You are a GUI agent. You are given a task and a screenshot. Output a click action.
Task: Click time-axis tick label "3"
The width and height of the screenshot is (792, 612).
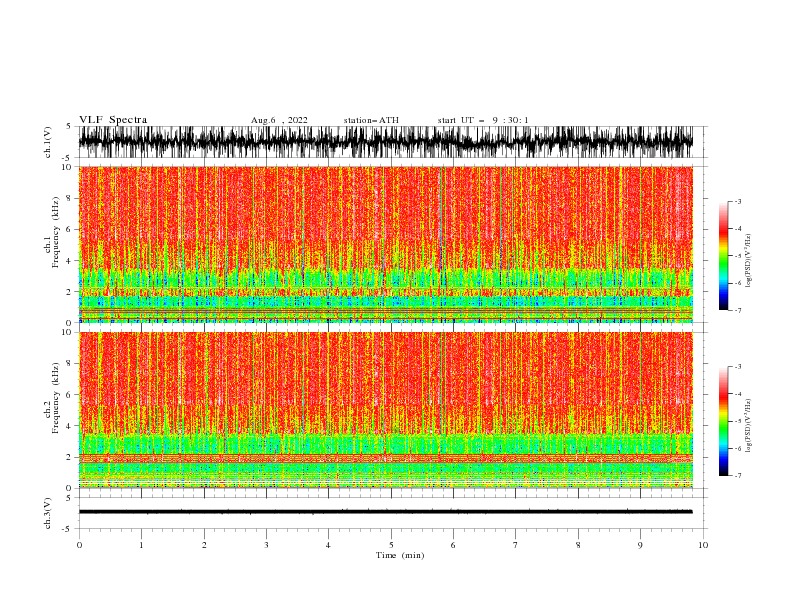[x=266, y=545]
